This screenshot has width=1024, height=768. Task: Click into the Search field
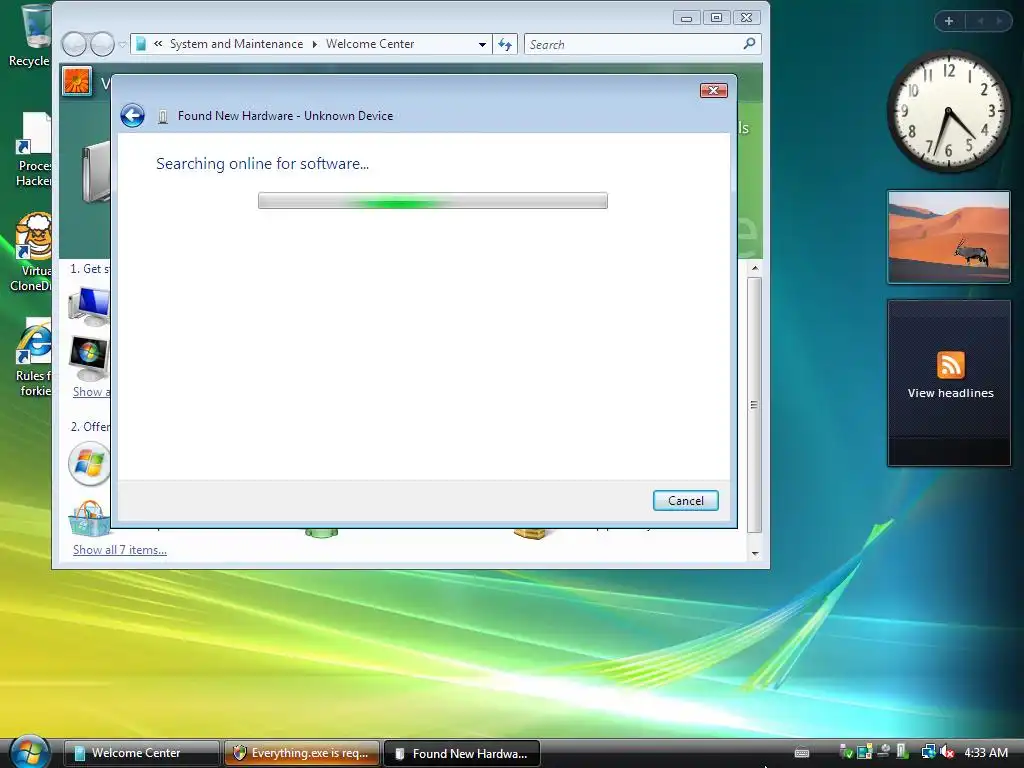click(x=632, y=44)
